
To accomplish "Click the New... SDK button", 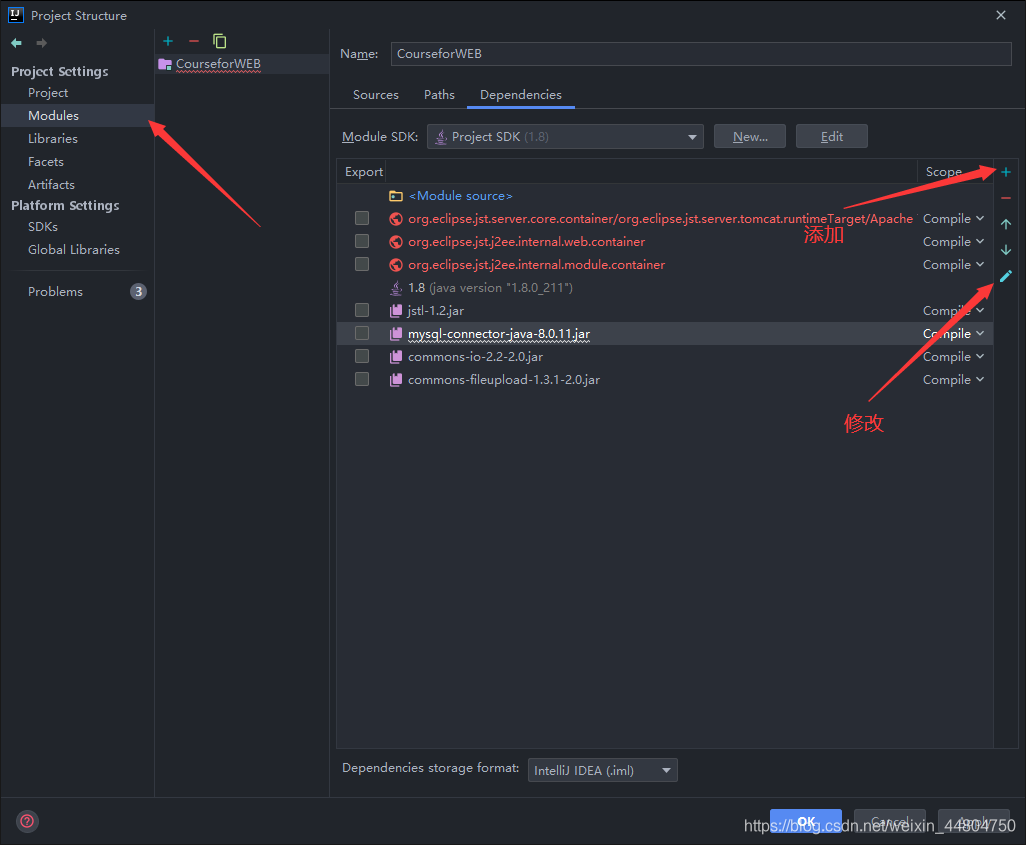I will point(750,137).
